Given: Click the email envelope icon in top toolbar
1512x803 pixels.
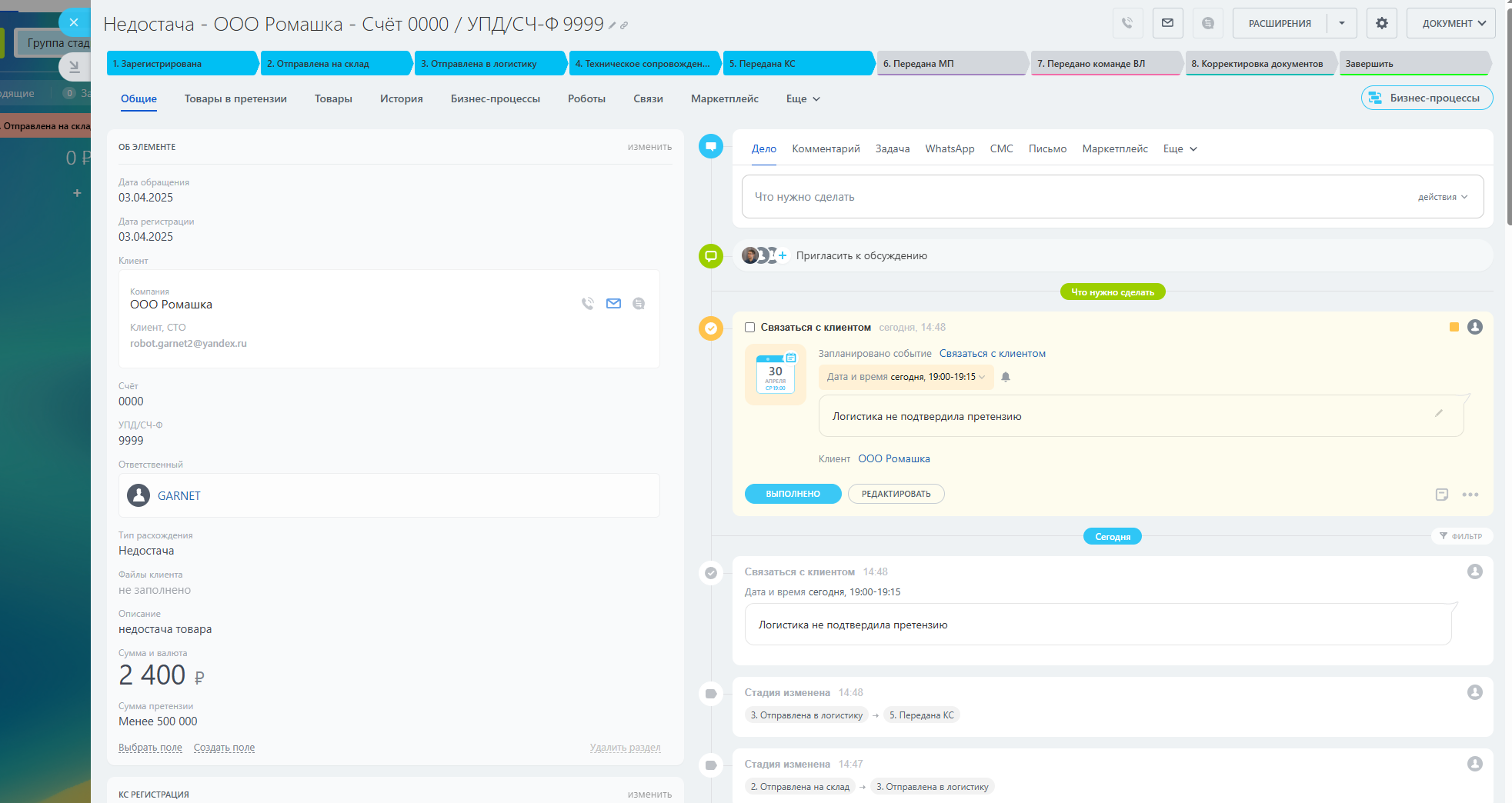Looking at the screenshot, I should click(1167, 23).
